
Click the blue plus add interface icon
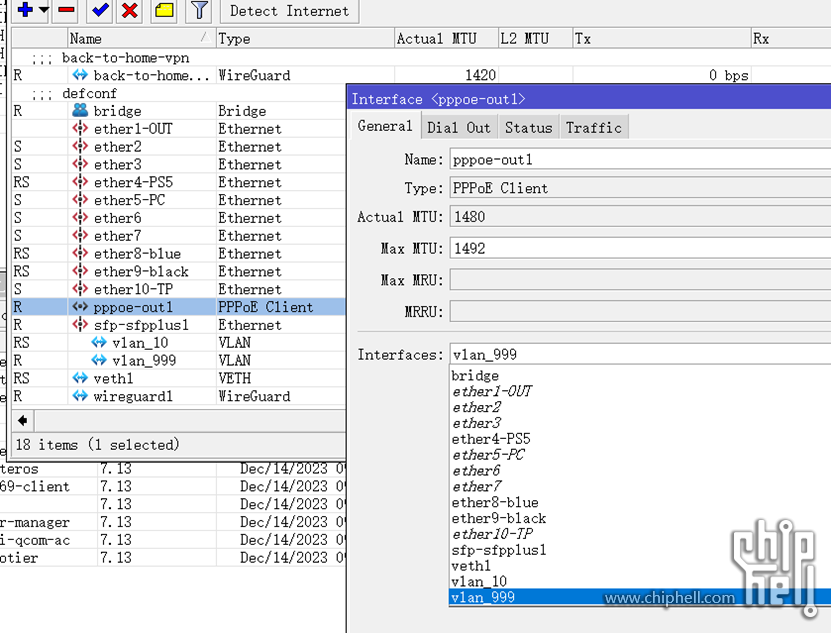[25, 10]
